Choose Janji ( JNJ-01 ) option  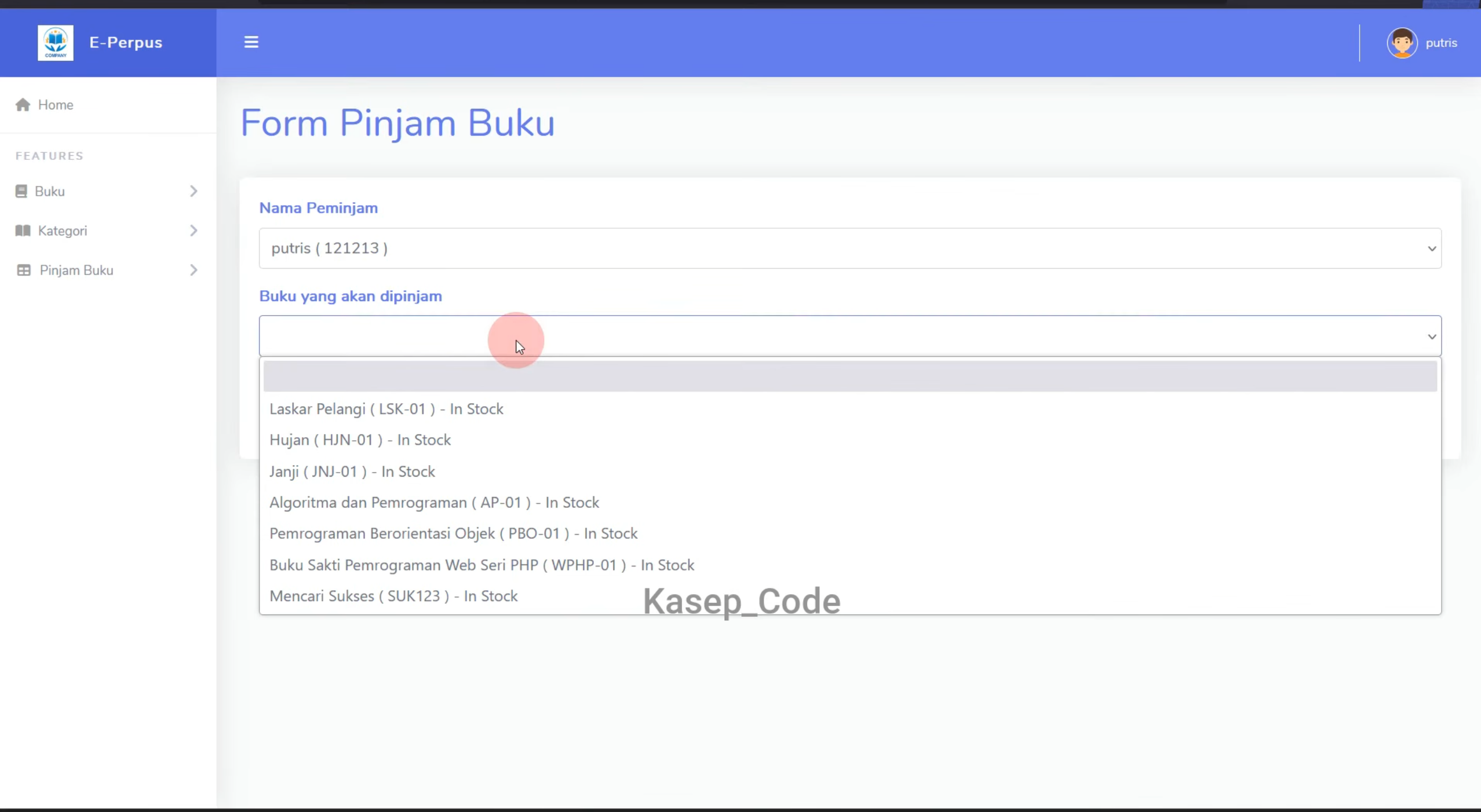coord(850,471)
